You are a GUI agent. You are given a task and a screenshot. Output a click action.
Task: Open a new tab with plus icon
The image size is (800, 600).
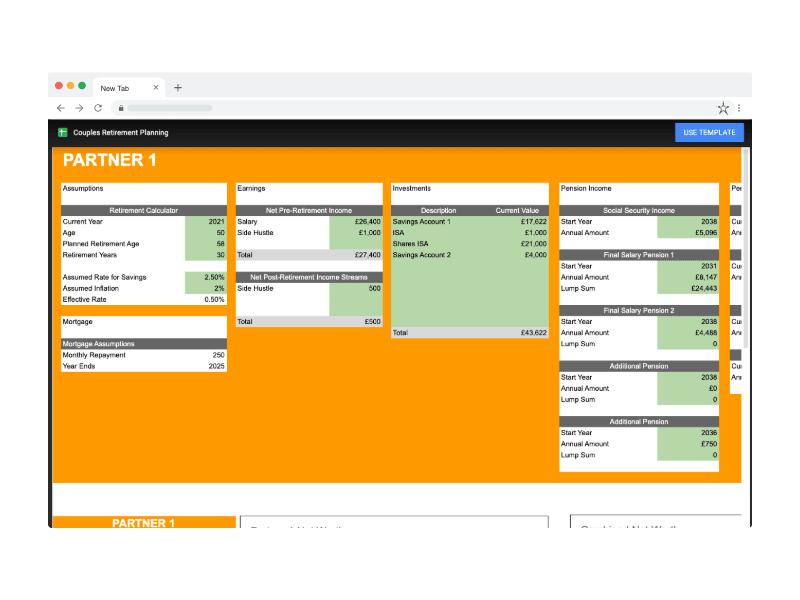(x=178, y=88)
